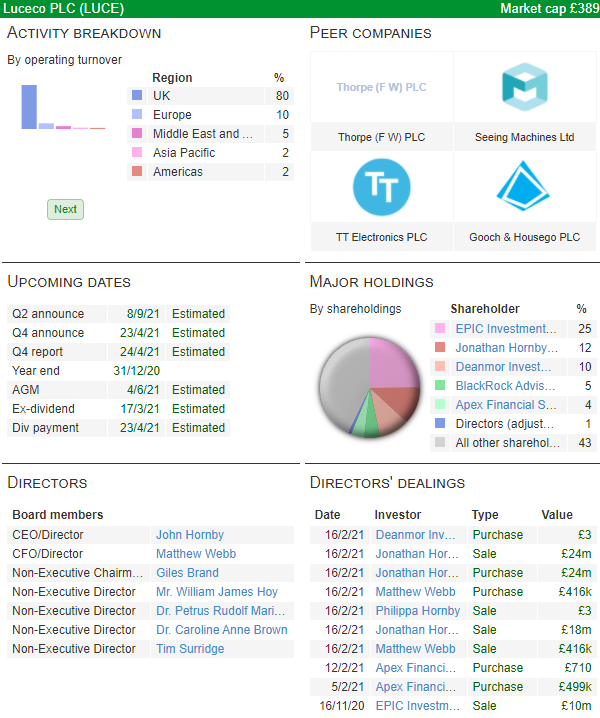
Task: Open Apex Financi dealing dated 5/2/21
Action: [x=416, y=687]
